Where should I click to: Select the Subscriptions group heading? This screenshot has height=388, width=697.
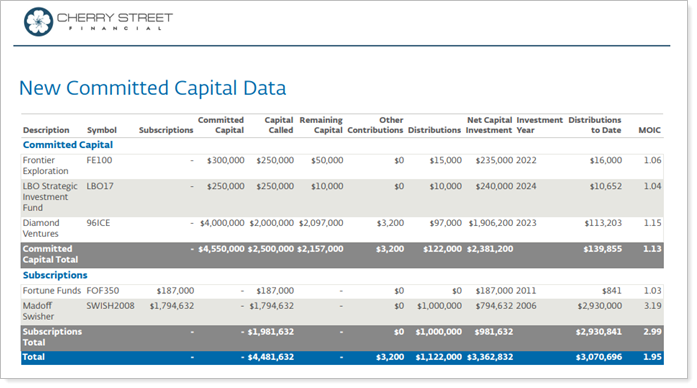[x=55, y=275]
